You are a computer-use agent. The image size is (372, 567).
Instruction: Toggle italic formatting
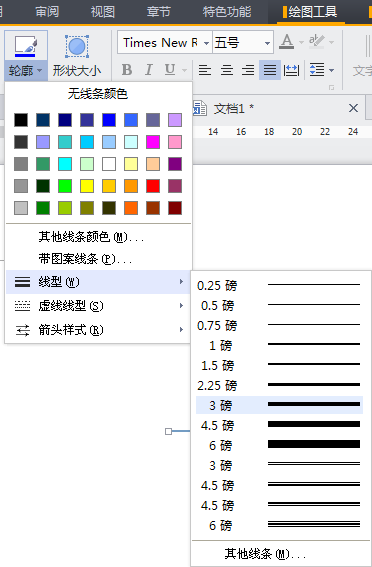tap(149, 69)
